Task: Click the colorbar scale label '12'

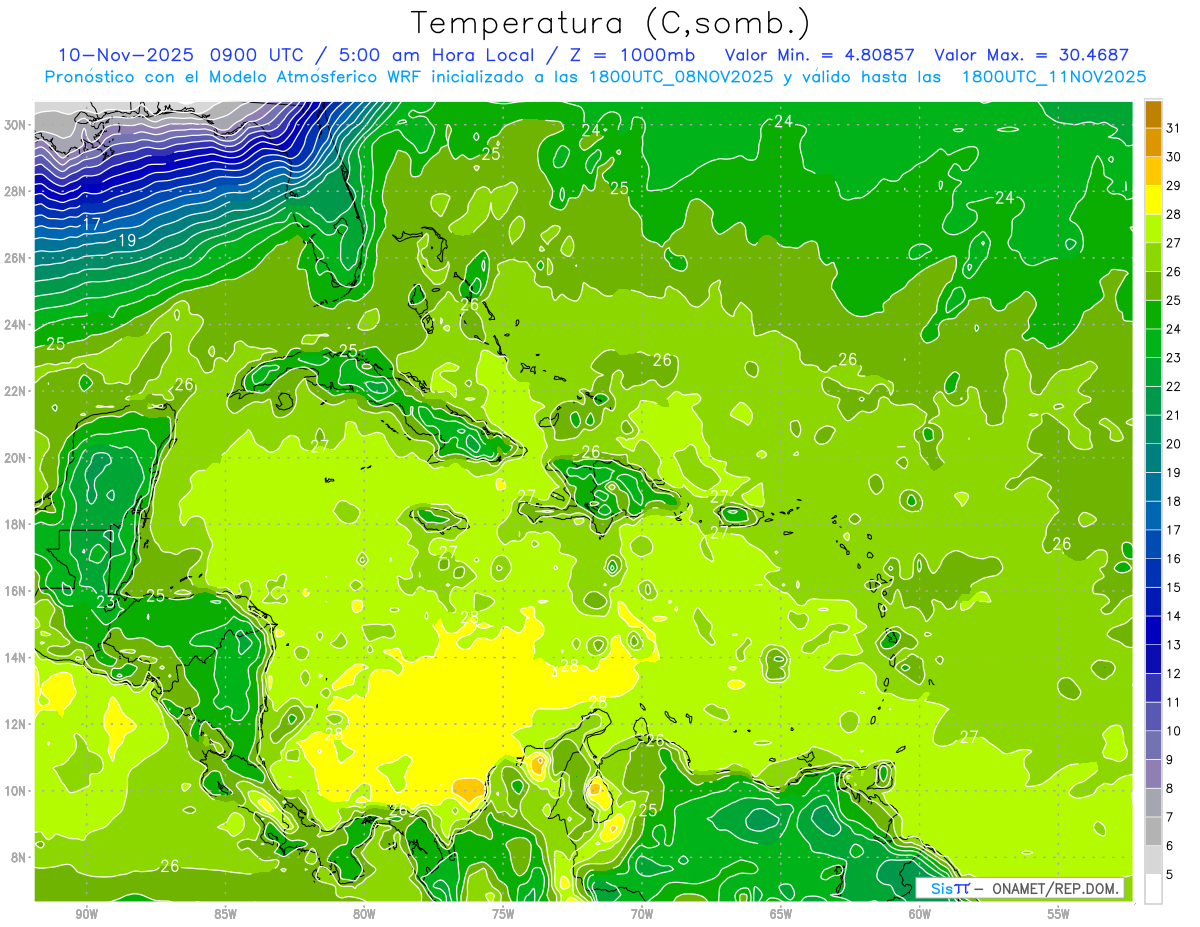Action: (x=1174, y=673)
